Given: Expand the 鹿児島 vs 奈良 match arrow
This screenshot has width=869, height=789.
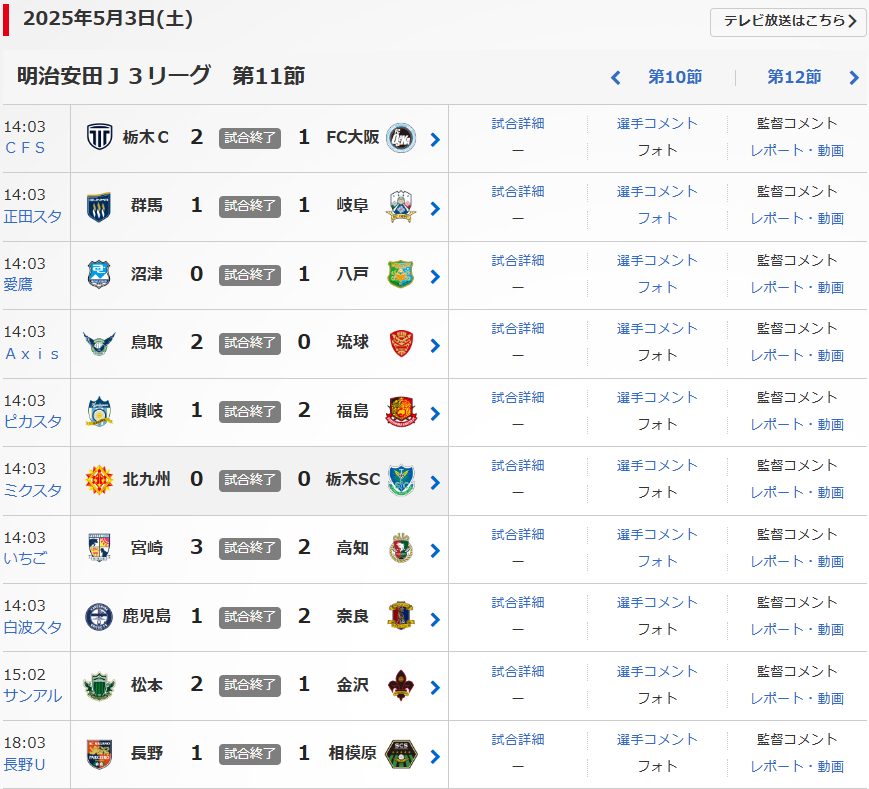Looking at the screenshot, I should (x=435, y=619).
